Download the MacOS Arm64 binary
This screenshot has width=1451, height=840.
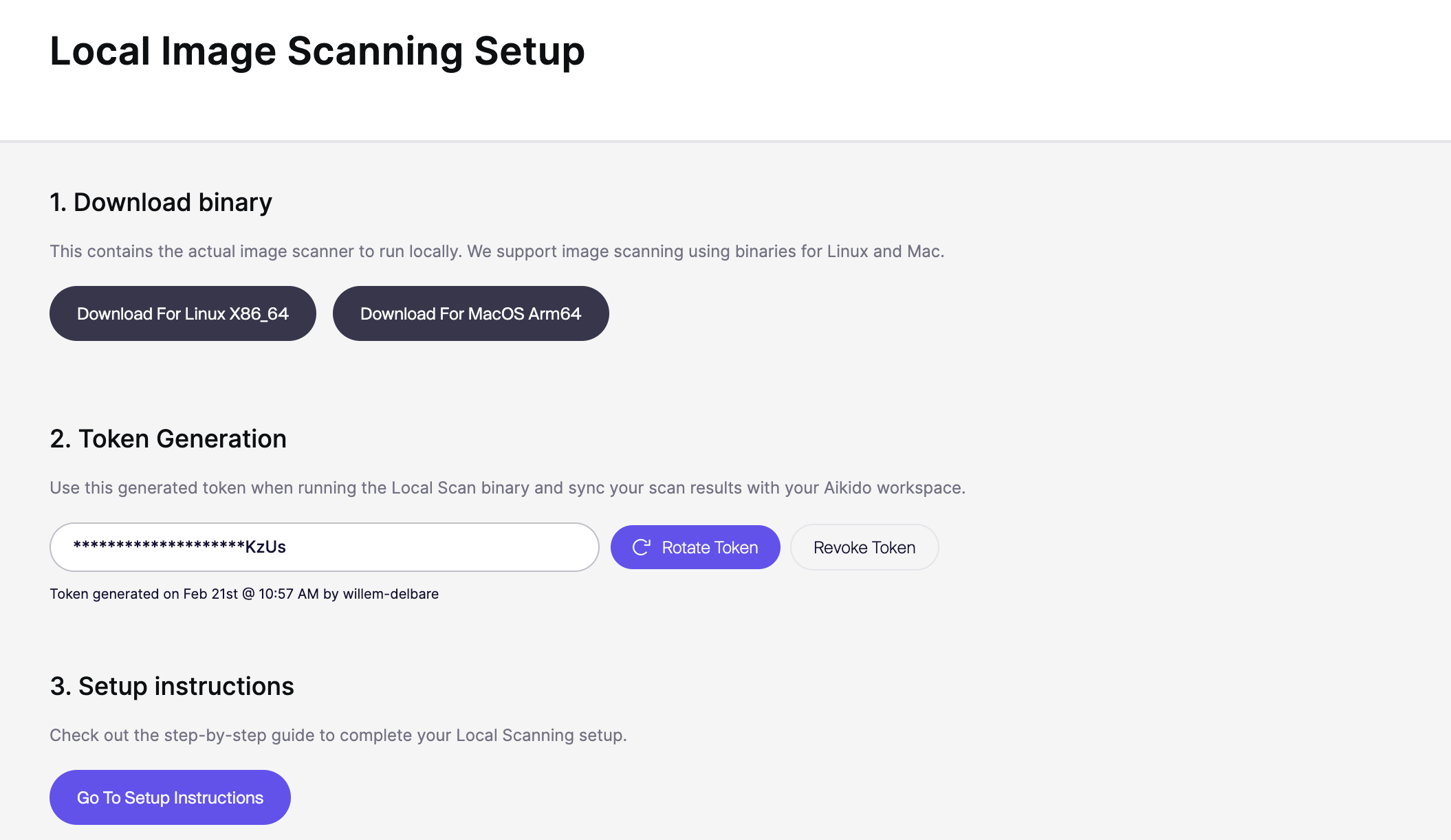tap(471, 313)
